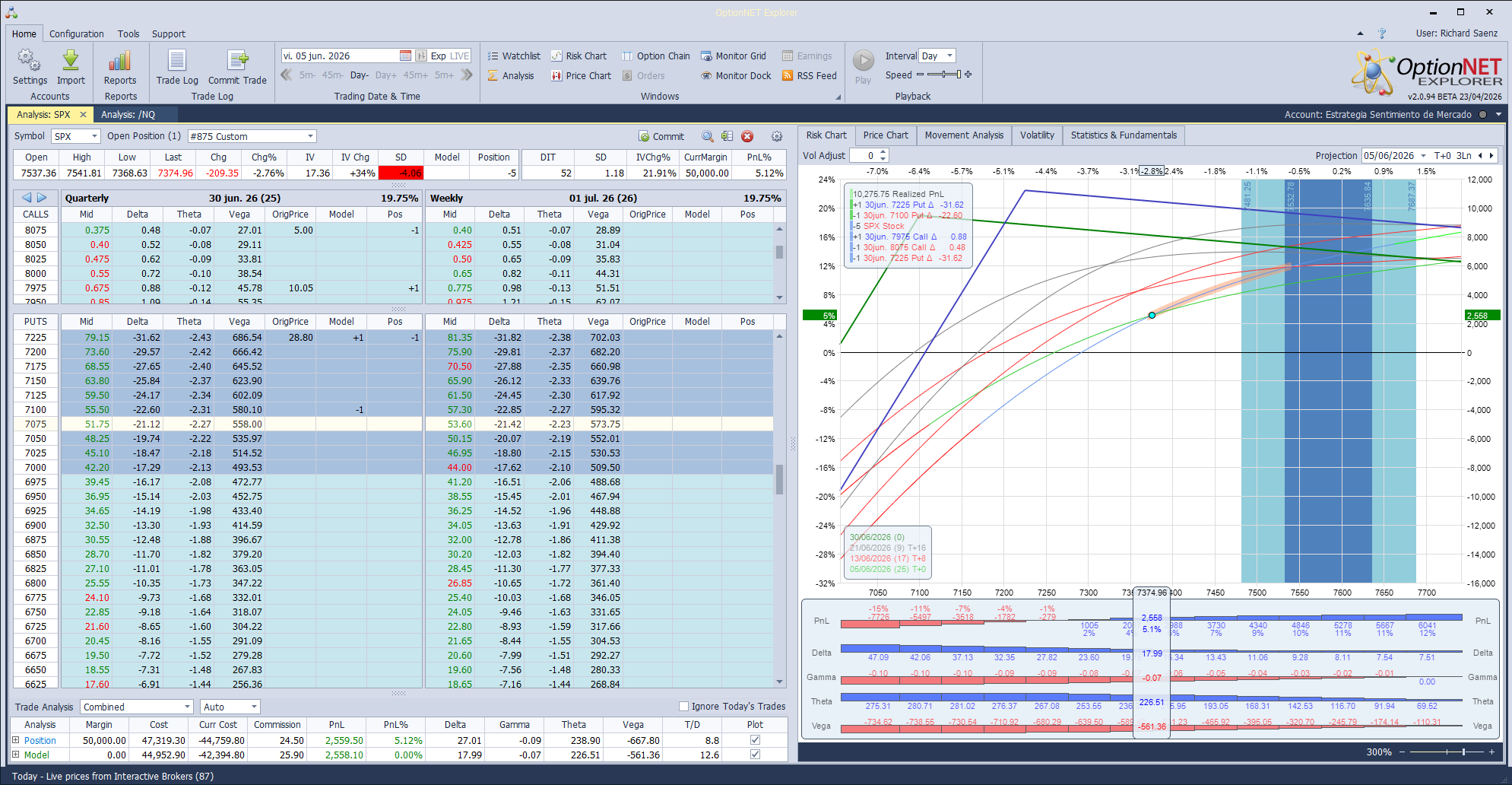The height and width of the screenshot is (785, 1512).
Task: Step projection date forward with right arrow
Action: click(1491, 155)
